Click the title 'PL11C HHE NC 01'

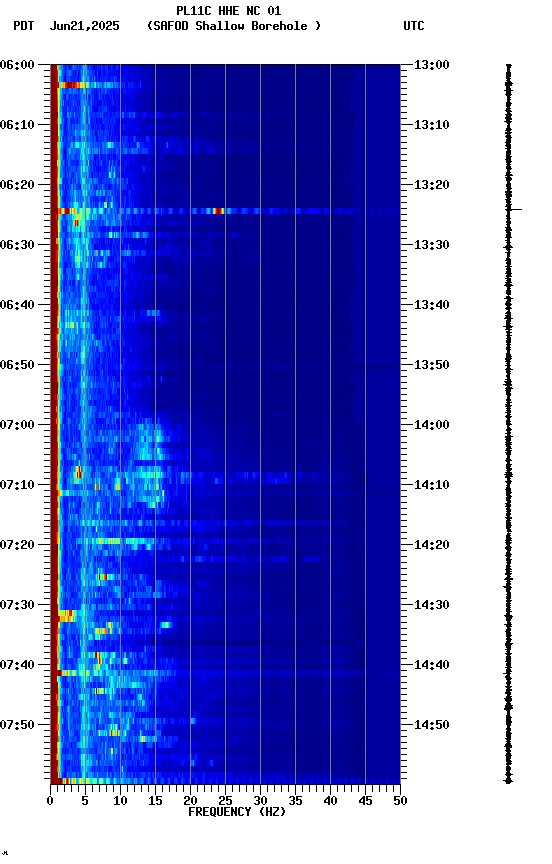pos(229,10)
